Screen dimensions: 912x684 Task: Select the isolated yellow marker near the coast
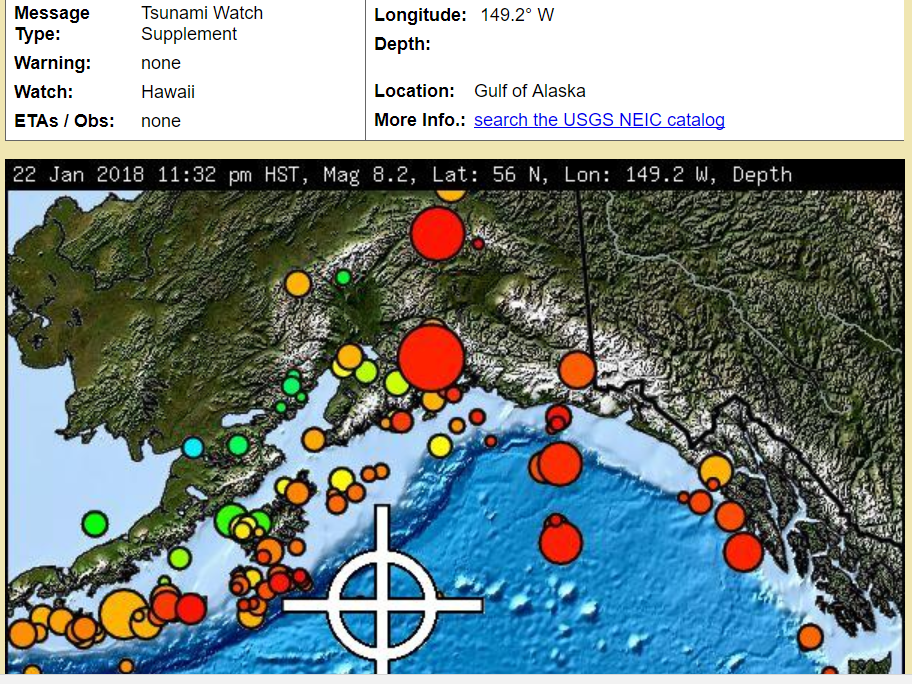(440, 446)
